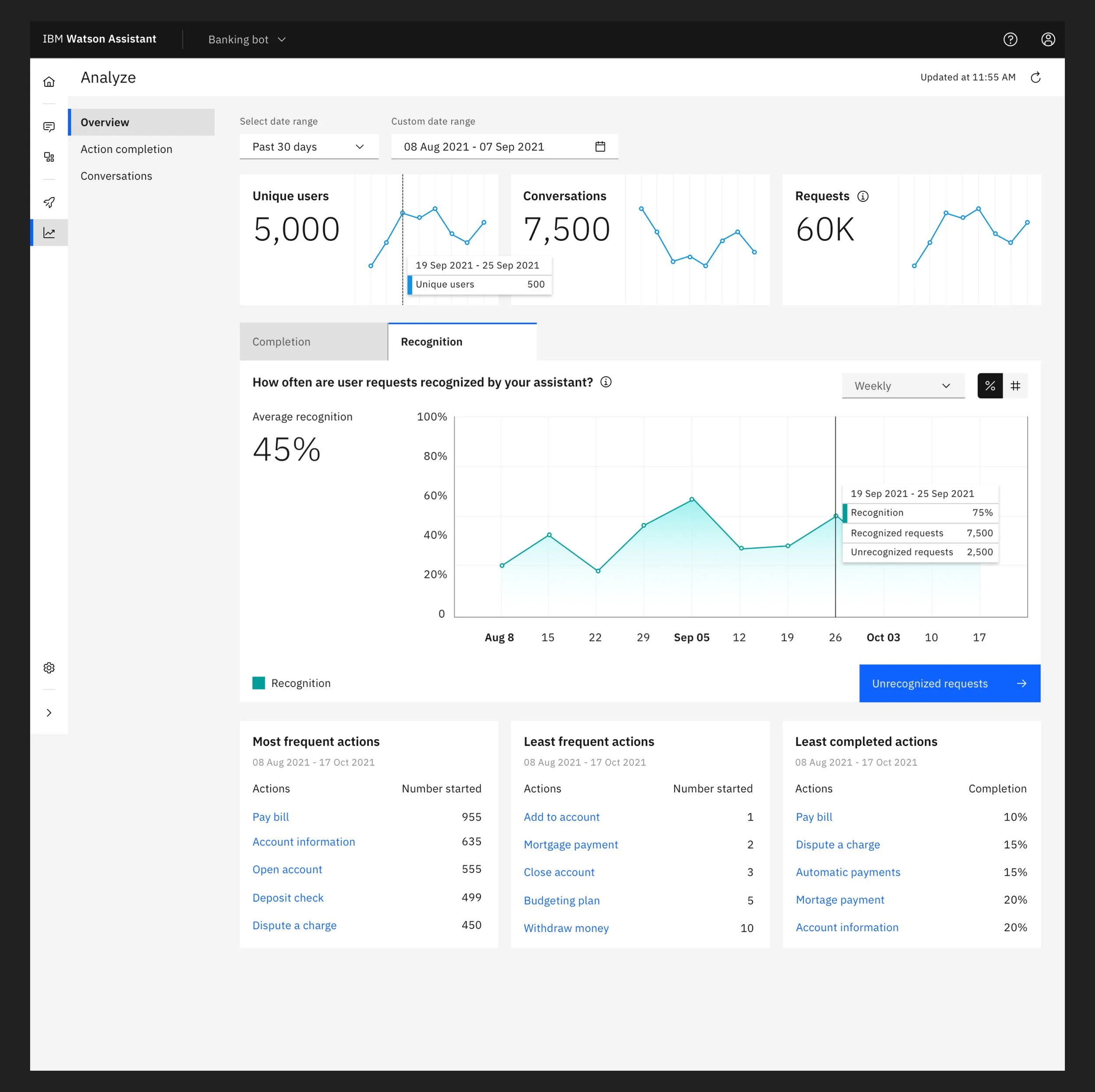
Task: Open the Banking bot assistant switcher
Action: 247,40
